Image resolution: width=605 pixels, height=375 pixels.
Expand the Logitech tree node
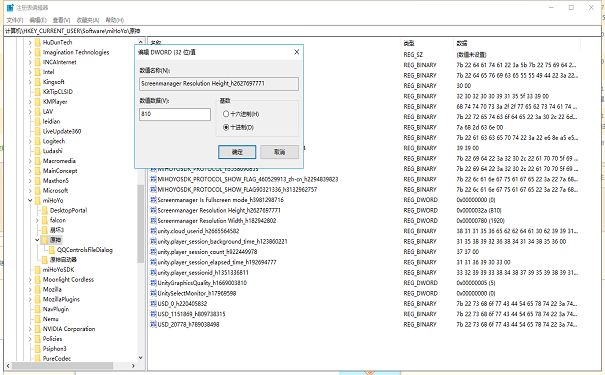(x=30, y=141)
